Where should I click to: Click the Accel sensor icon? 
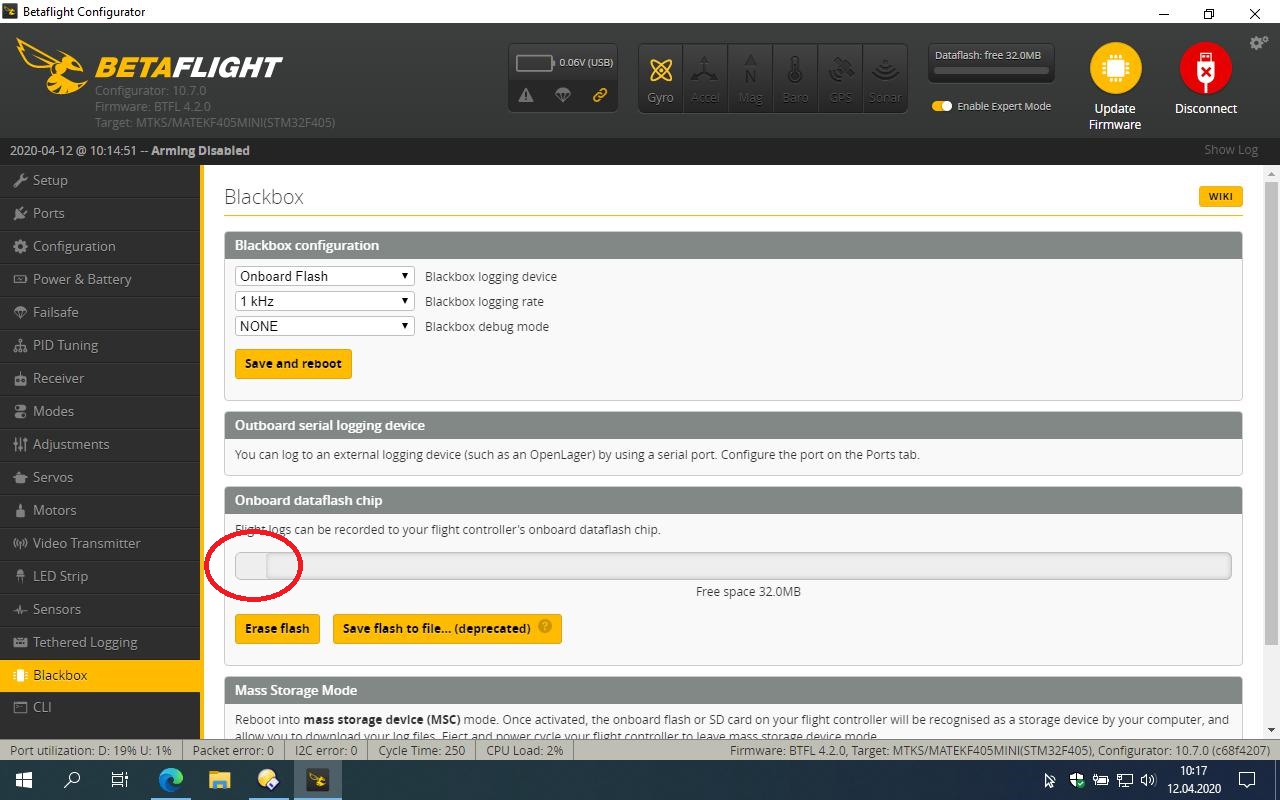point(705,76)
